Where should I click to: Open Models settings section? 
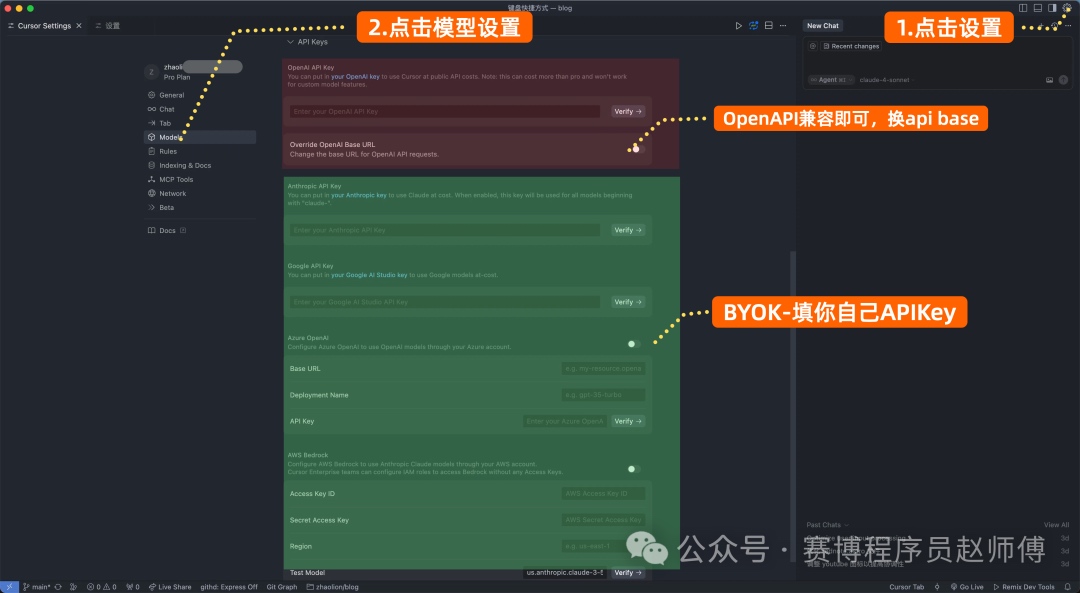(199, 137)
